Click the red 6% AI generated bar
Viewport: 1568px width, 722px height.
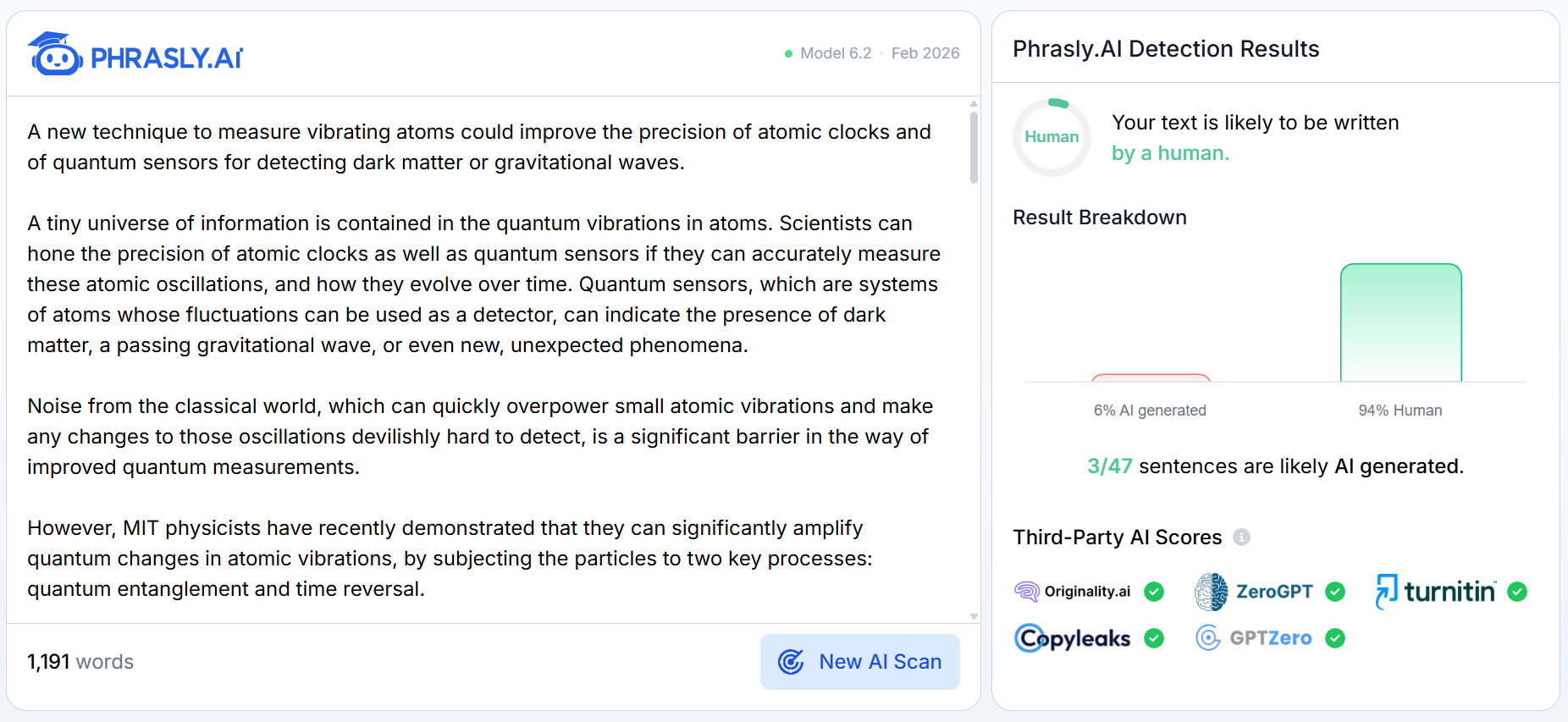point(1151,378)
